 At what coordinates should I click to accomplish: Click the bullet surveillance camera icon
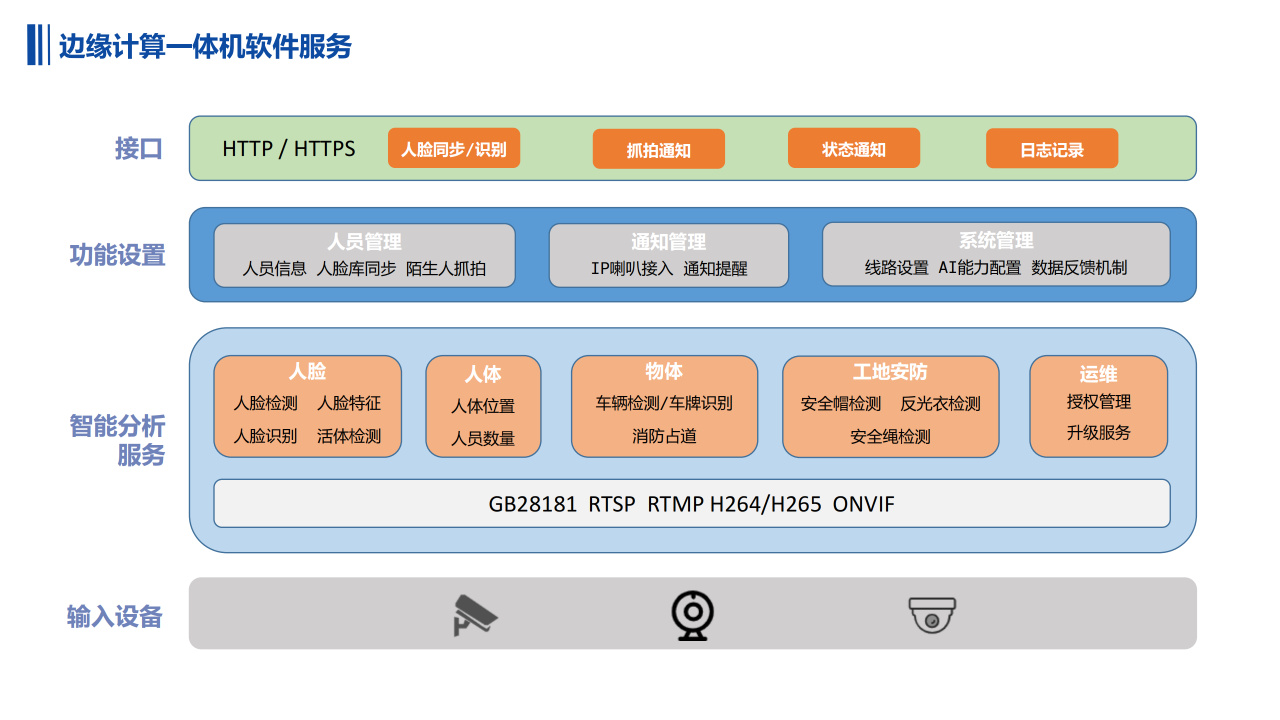[x=475, y=615]
